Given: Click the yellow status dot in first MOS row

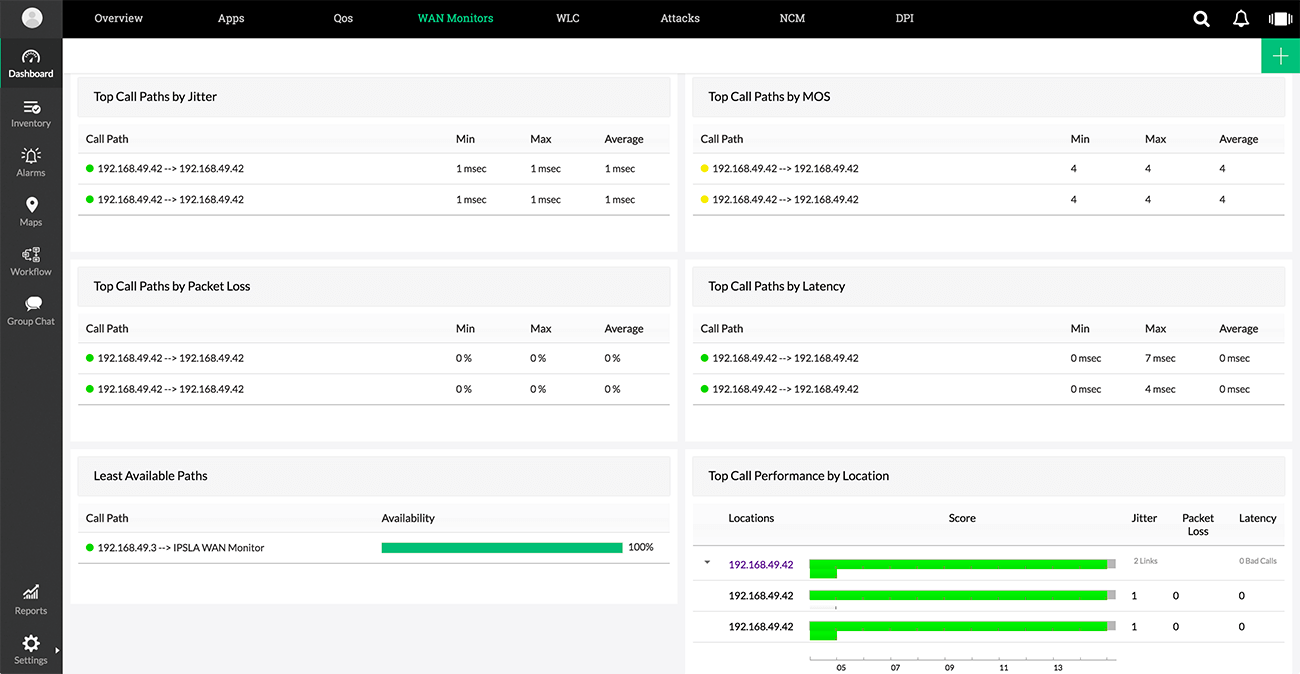Looking at the screenshot, I should coord(704,169).
